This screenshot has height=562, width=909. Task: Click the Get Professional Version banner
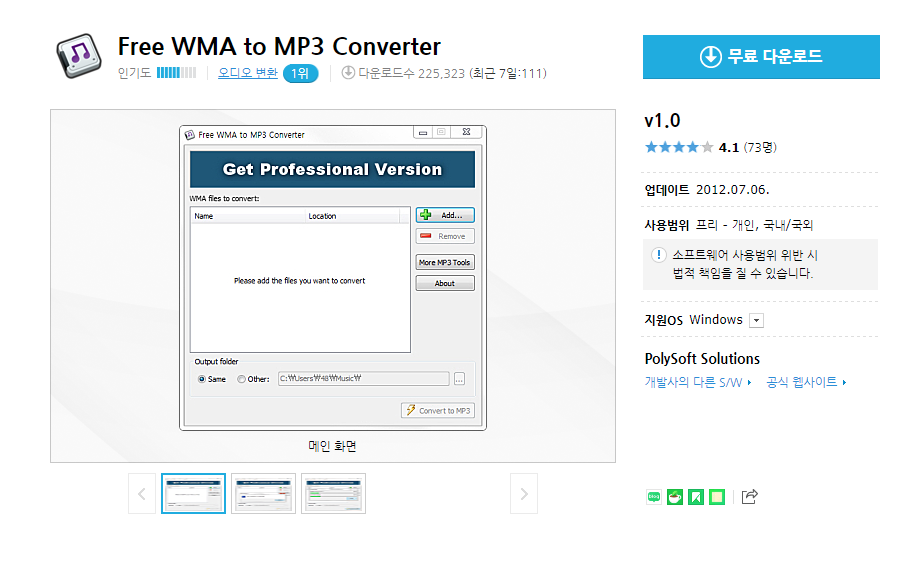tap(332, 169)
